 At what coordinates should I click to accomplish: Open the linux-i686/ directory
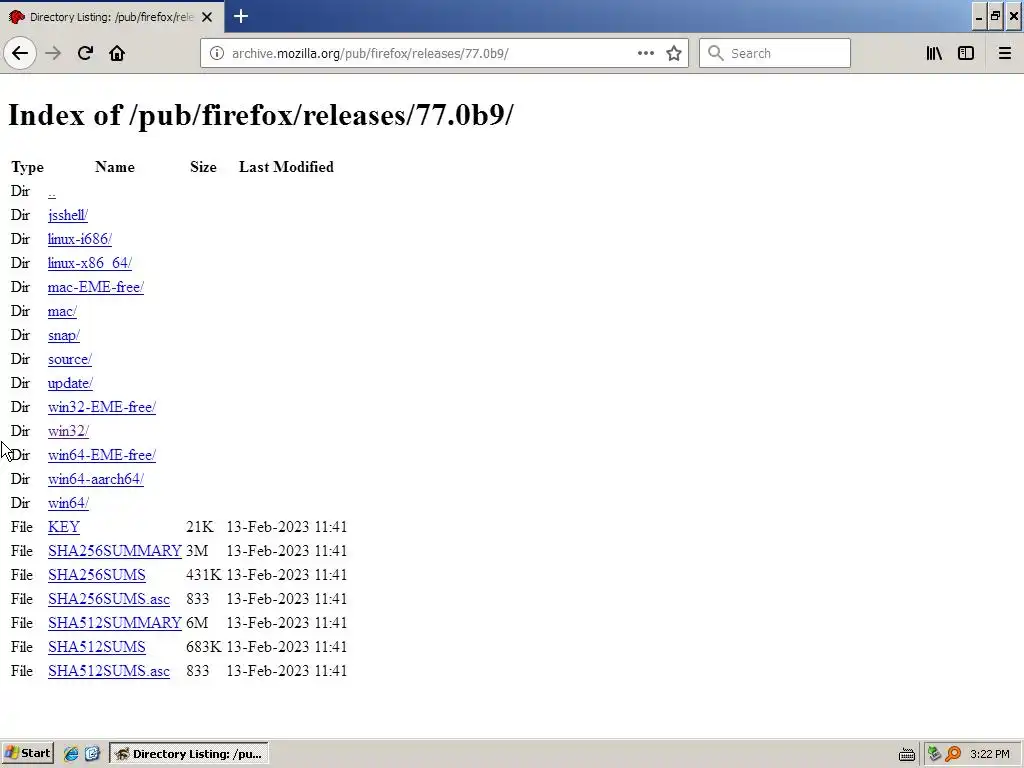80,240
